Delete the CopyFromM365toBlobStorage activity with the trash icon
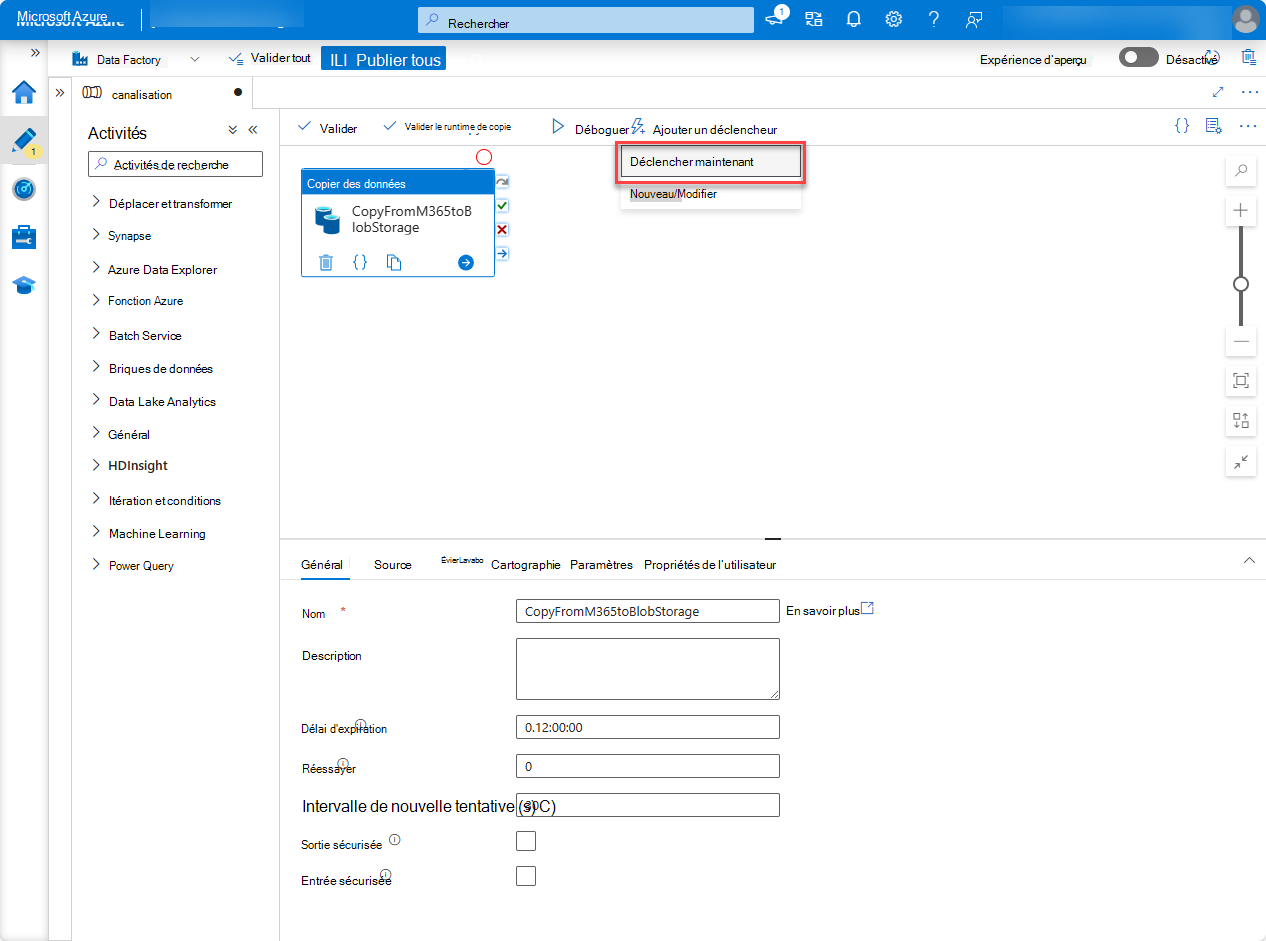 pyautogui.click(x=325, y=262)
